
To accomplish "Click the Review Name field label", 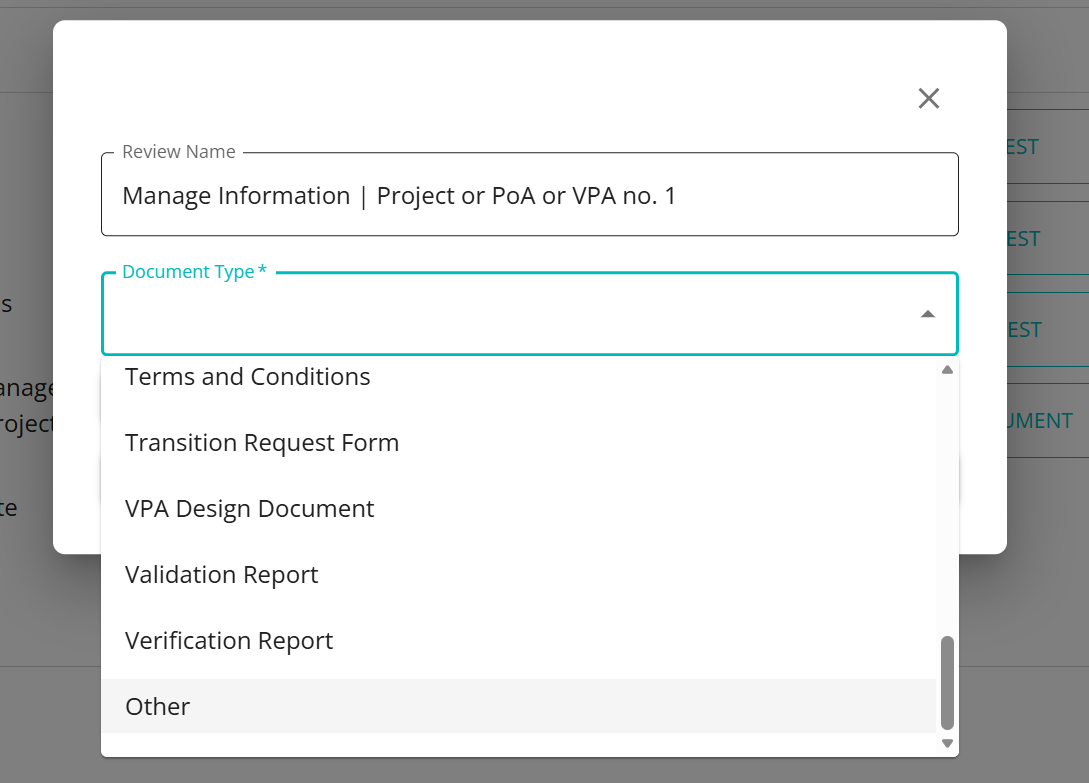I will click(x=179, y=152).
